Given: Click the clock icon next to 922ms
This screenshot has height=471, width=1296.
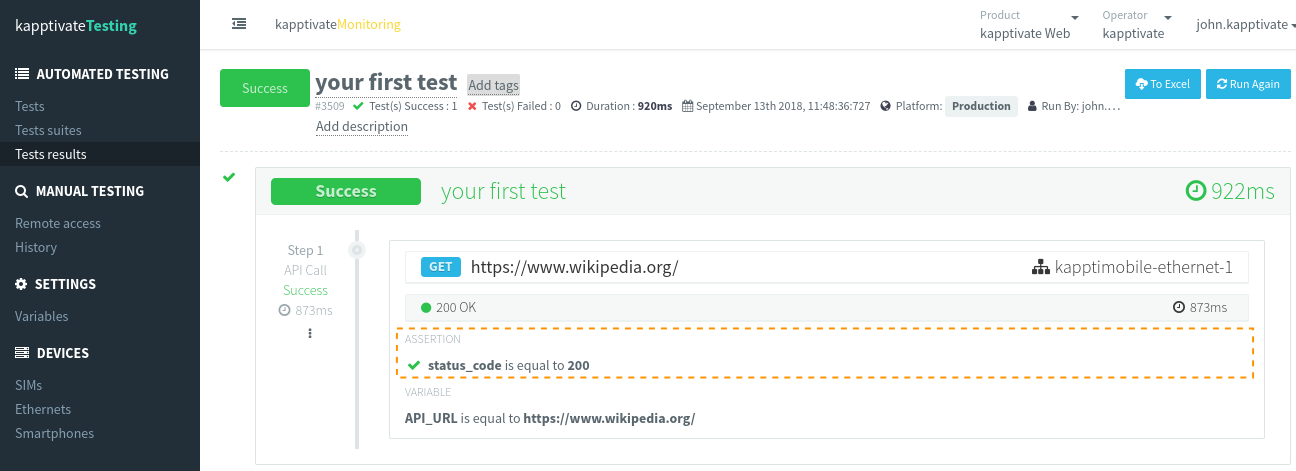Looking at the screenshot, I should tap(1195, 191).
